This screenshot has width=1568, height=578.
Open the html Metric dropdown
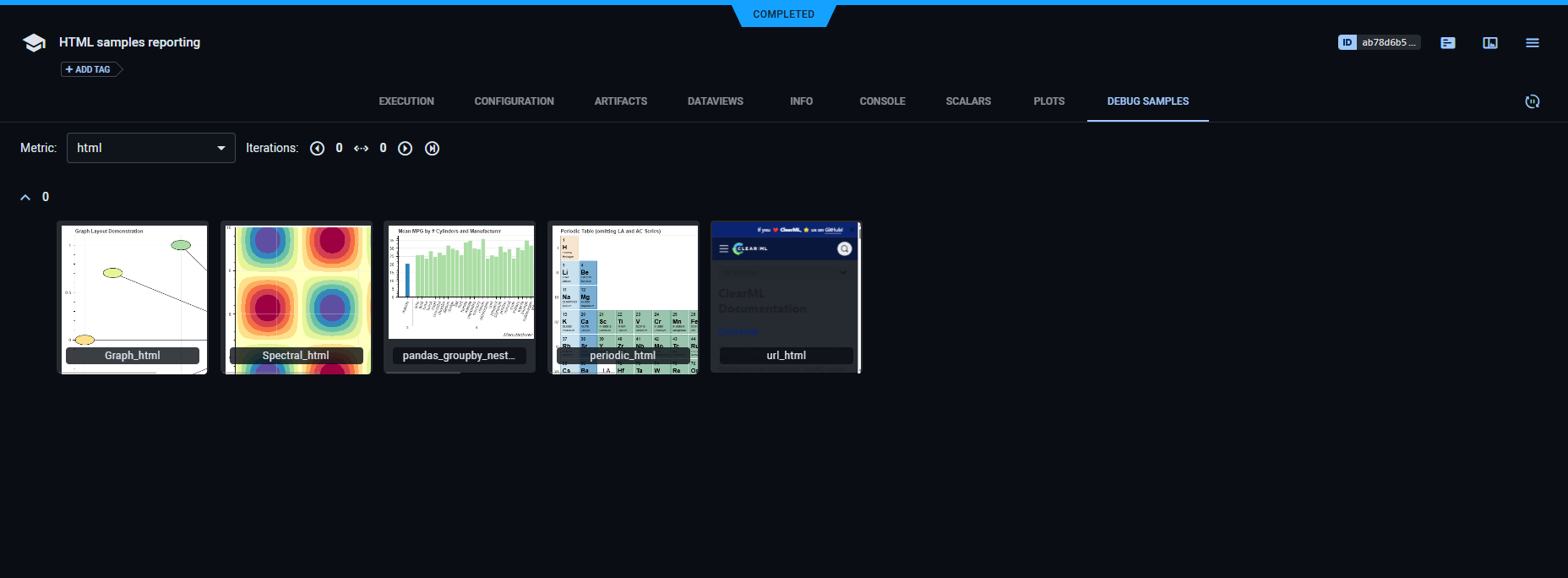[x=150, y=148]
